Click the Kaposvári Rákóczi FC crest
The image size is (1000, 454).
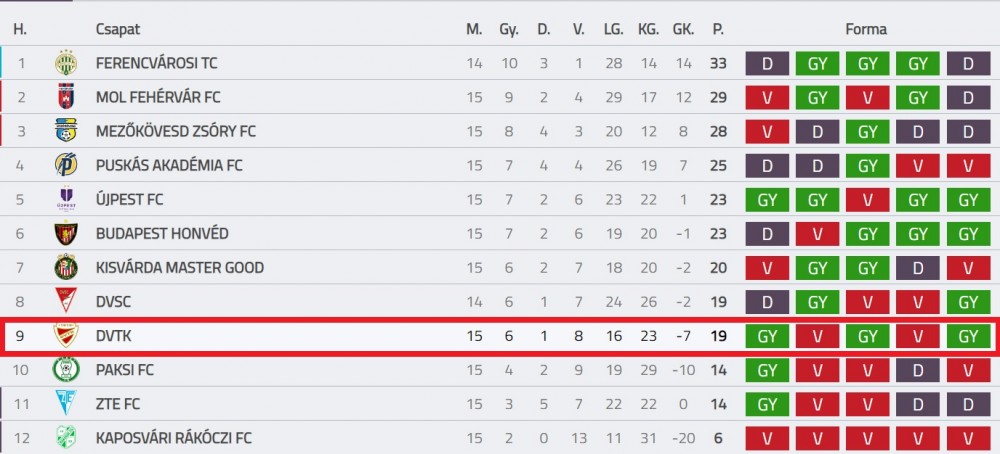(x=66, y=437)
